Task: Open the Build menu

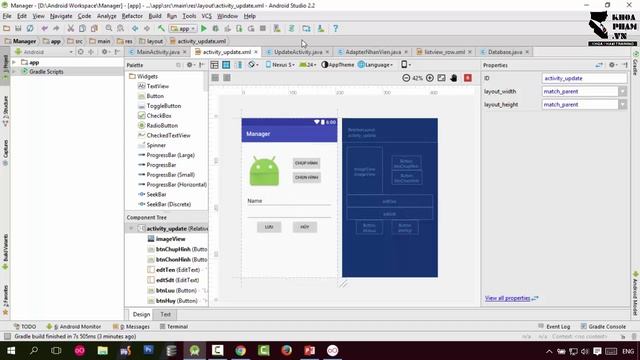Action: [155, 16]
